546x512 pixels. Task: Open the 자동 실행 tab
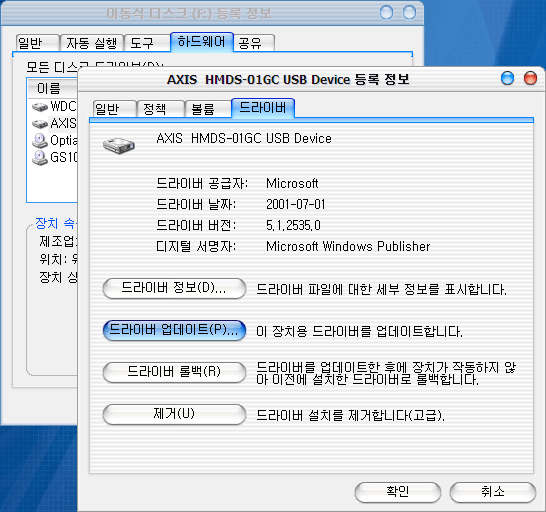pyautogui.click(x=92, y=43)
